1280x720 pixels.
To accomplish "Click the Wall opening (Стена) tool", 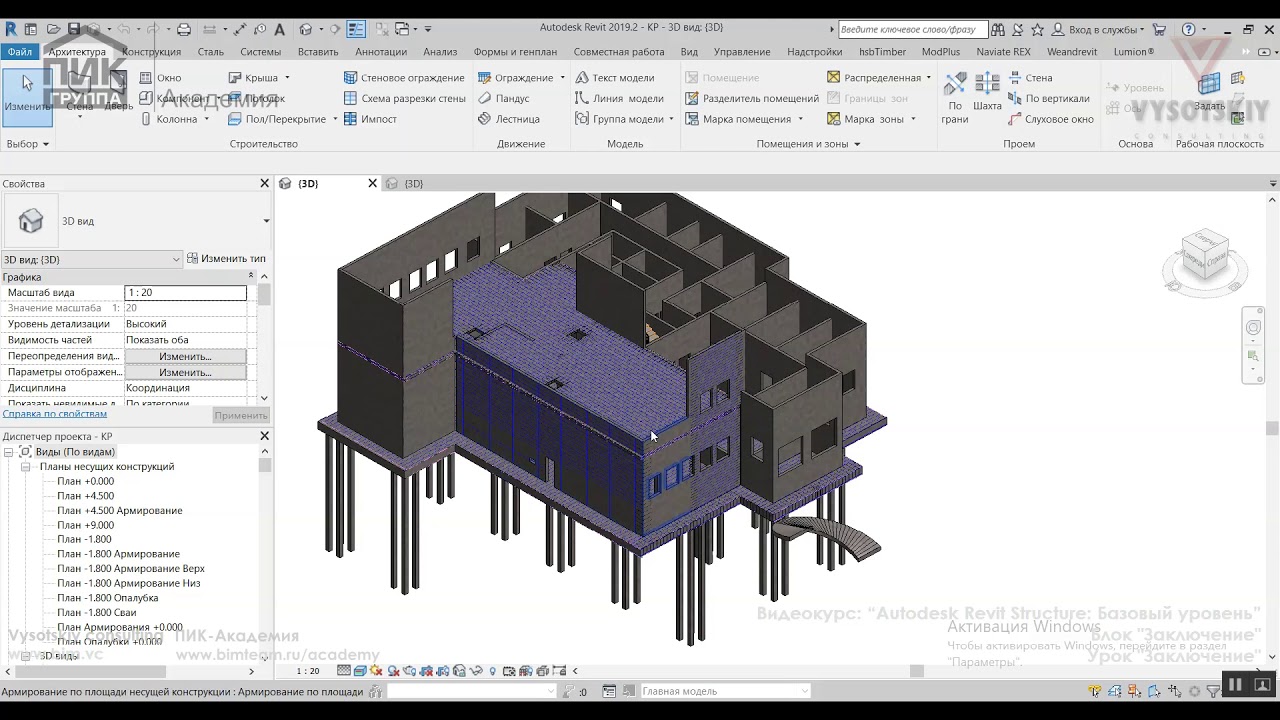I will click(x=1030, y=78).
